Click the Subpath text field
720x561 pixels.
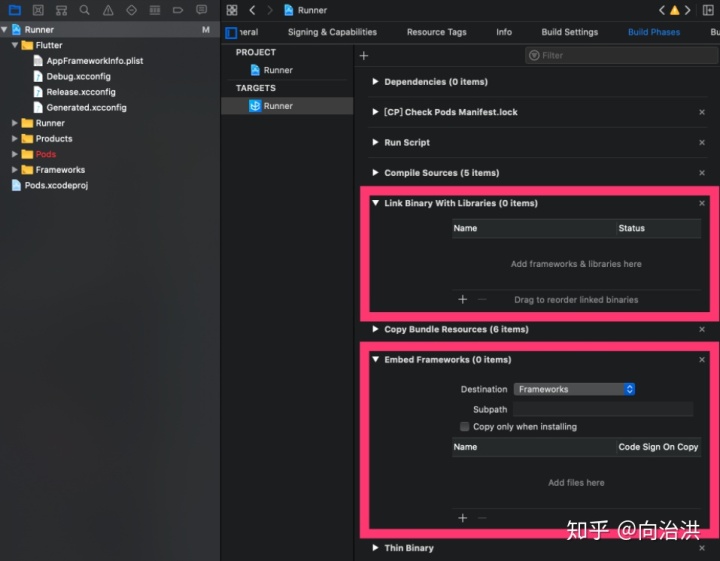(603, 409)
